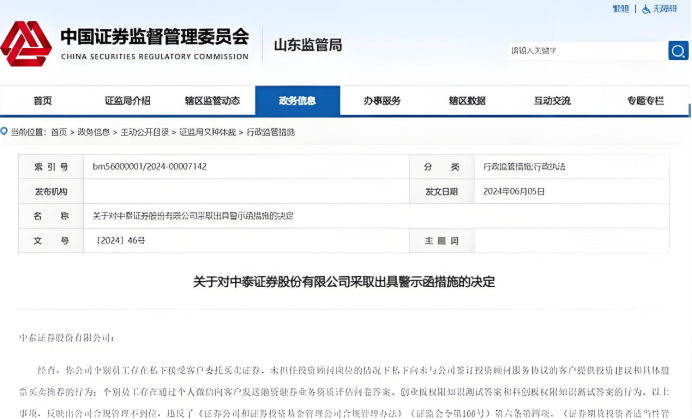Go to 行政监管措施 in the breadcrumb
The image size is (692, 419).
coord(271,132)
